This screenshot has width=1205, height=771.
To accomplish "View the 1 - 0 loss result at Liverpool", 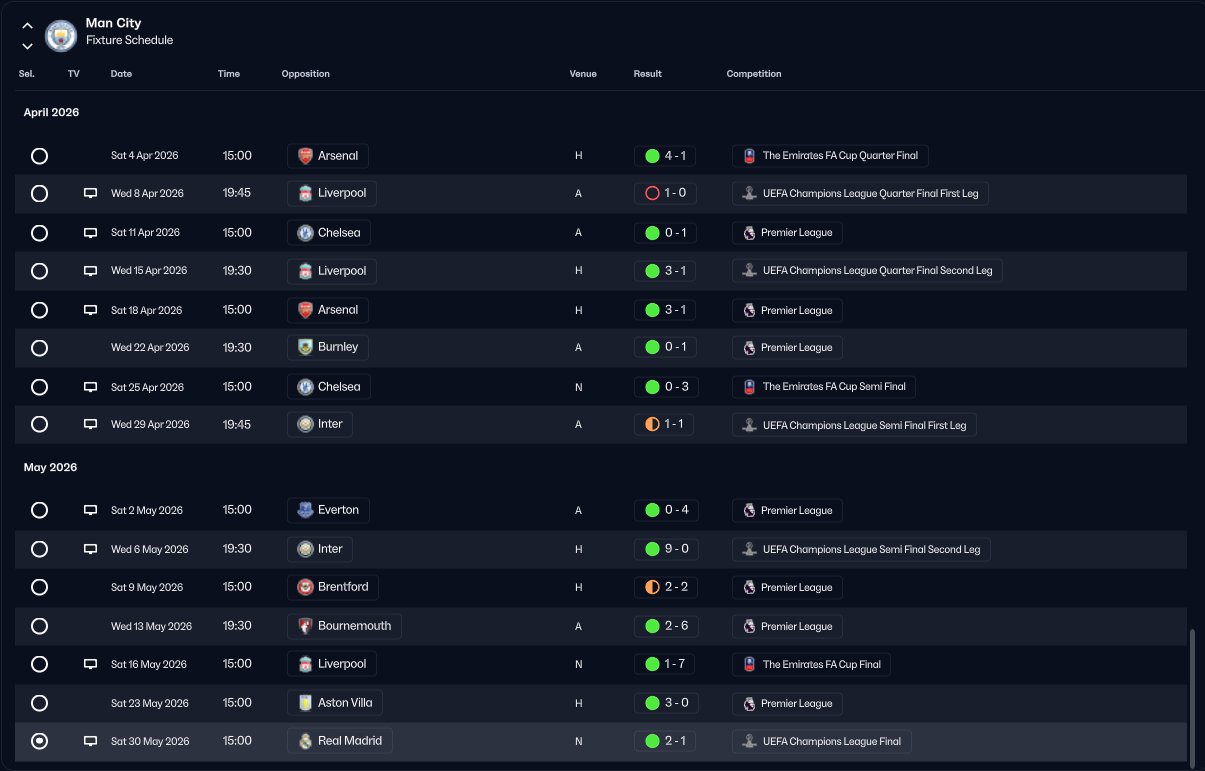I will [665, 193].
